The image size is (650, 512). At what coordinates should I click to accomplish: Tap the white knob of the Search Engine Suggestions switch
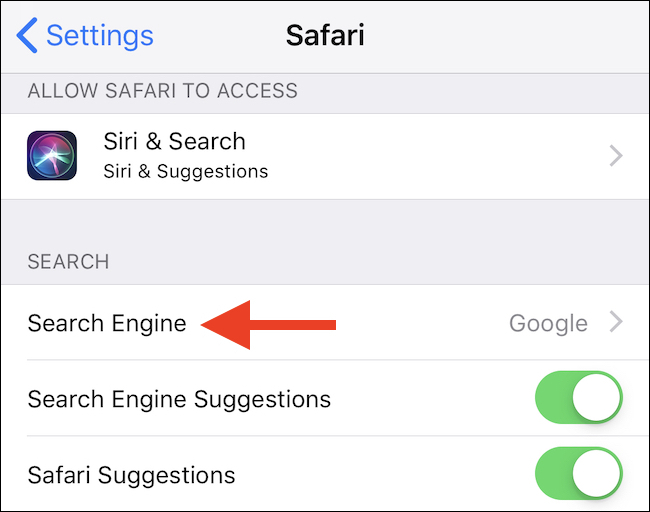pos(597,397)
